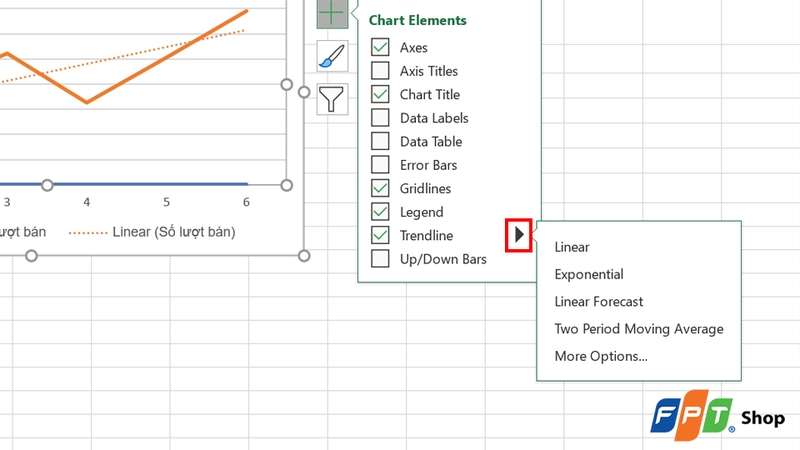Disable the Gridlines checkbox

[x=381, y=188]
